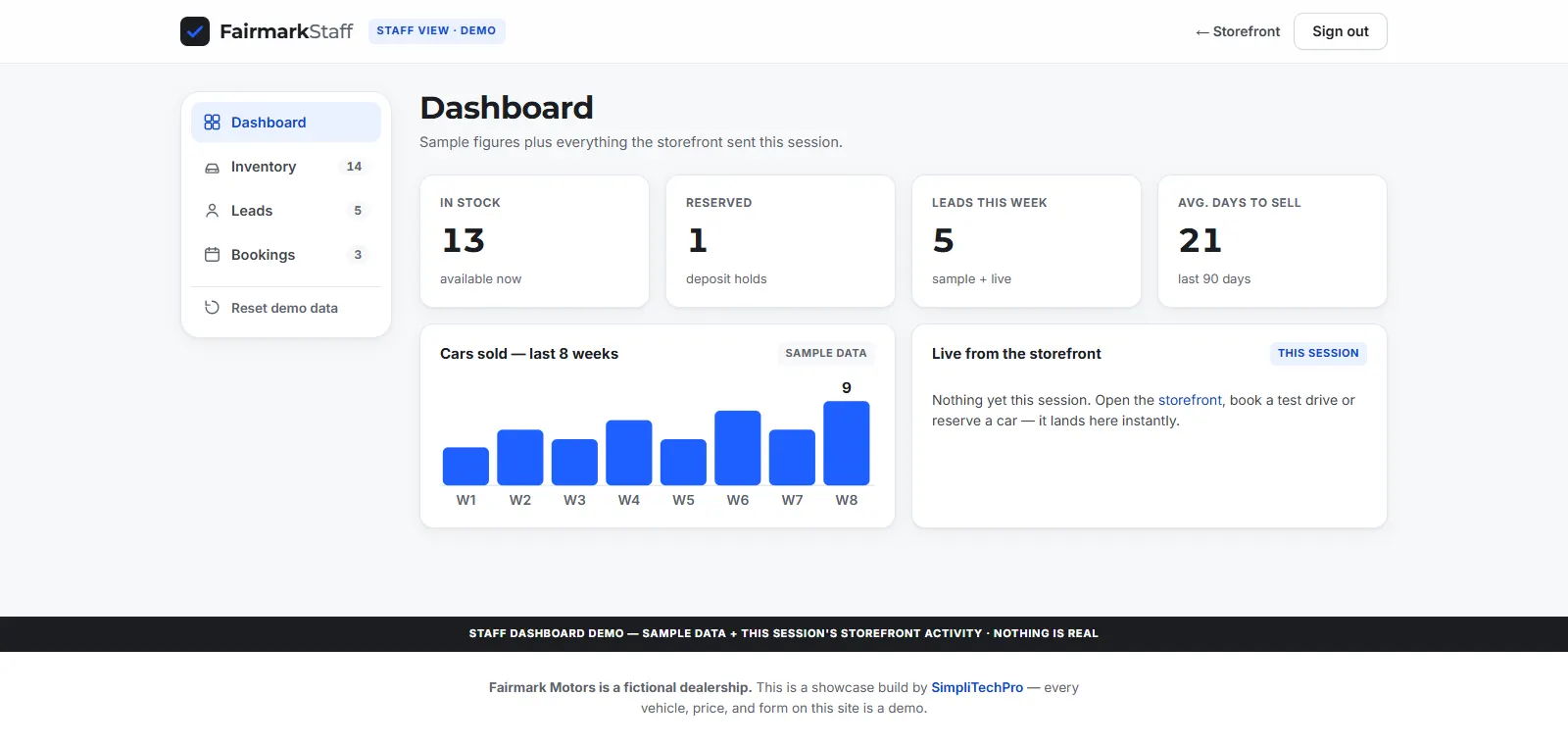Click 'Cars sold — last 8 weeks' title
This screenshot has width=1568, height=745.
pyautogui.click(x=529, y=354)
